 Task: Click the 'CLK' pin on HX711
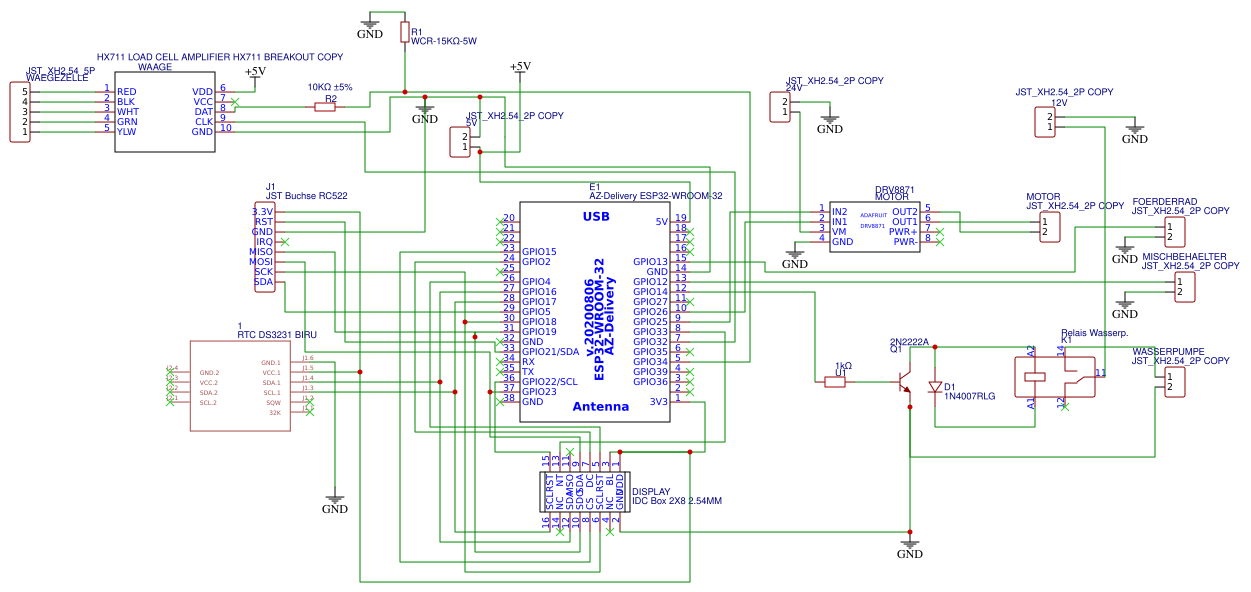point(204,122)
